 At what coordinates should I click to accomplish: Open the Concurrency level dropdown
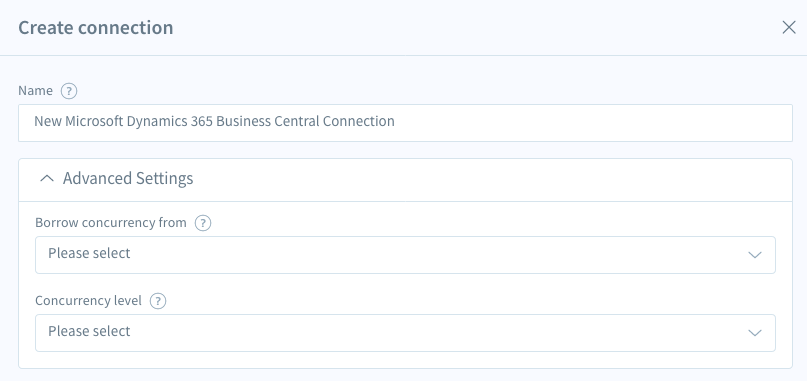(x=405, y=333)
